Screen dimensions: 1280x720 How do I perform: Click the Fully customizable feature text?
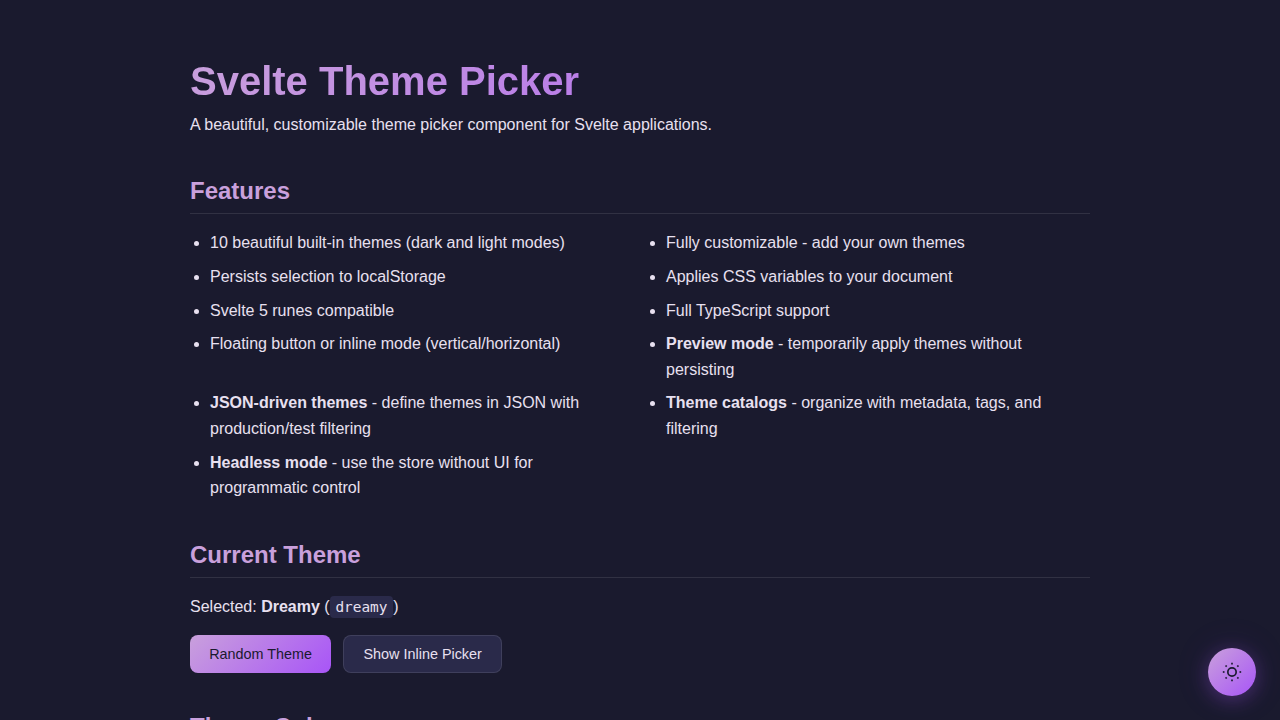click(x=815, y=242)
